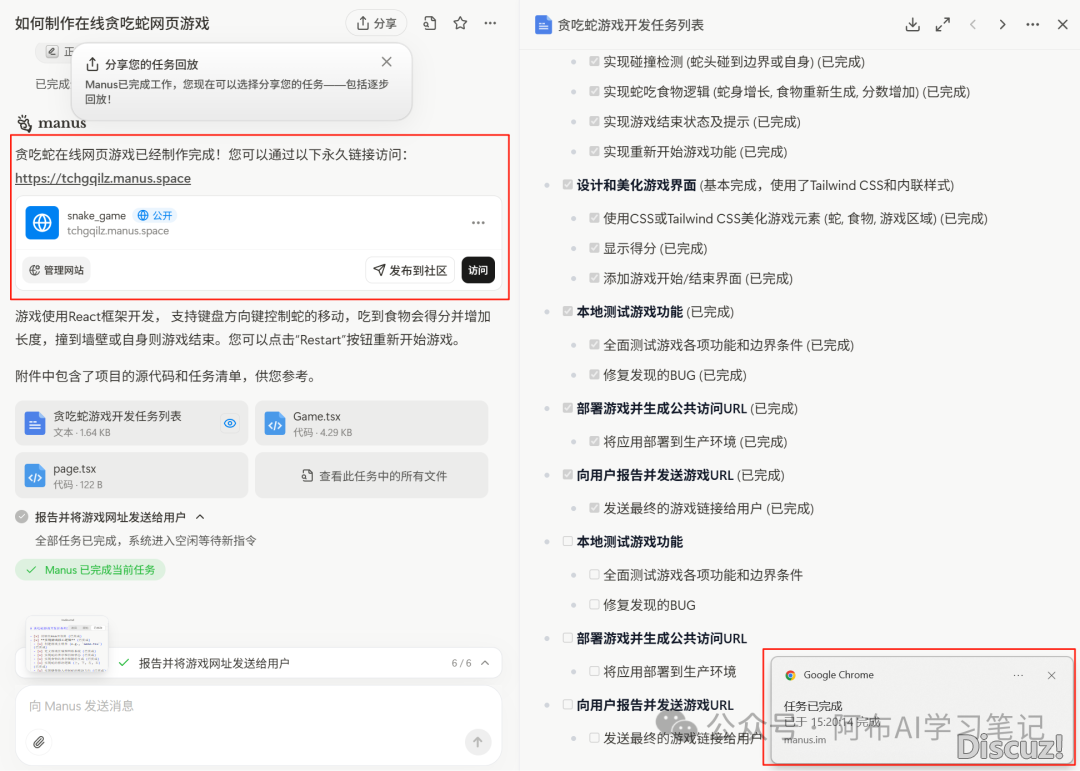1080x771 pixels.
Task: Open options menu on Google Chrome notification
Action: pos(1018,675)
